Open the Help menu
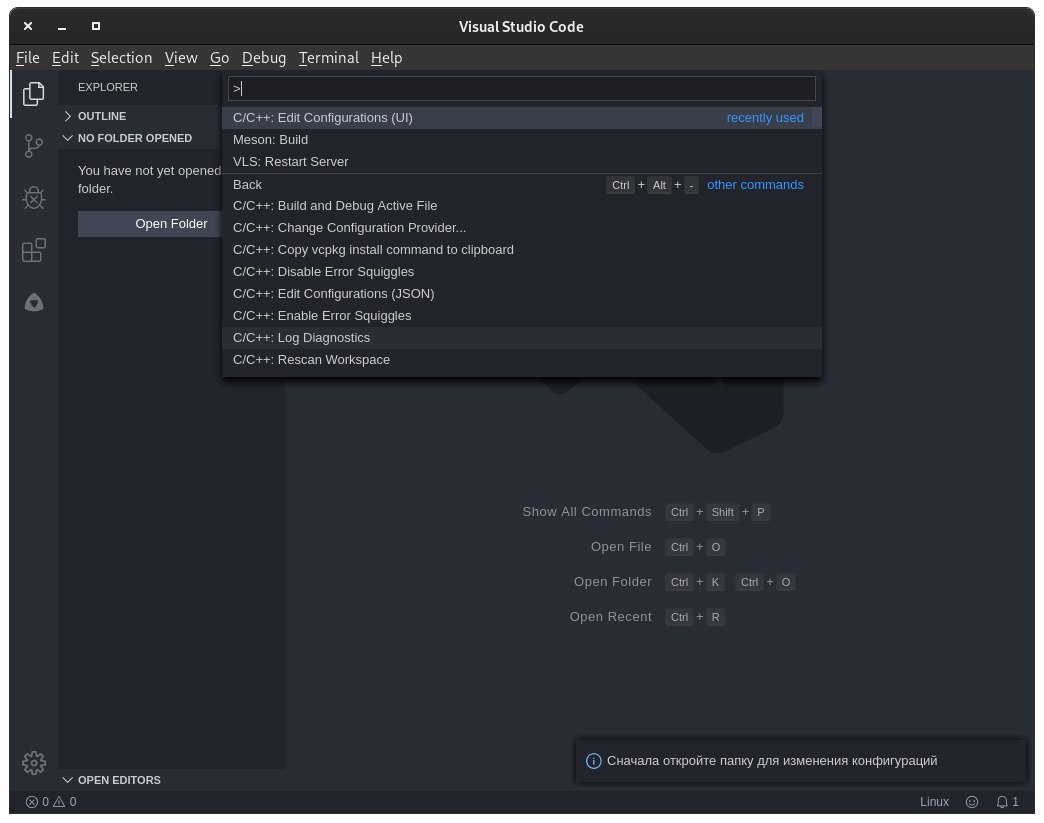 click(x=386, y=58)
